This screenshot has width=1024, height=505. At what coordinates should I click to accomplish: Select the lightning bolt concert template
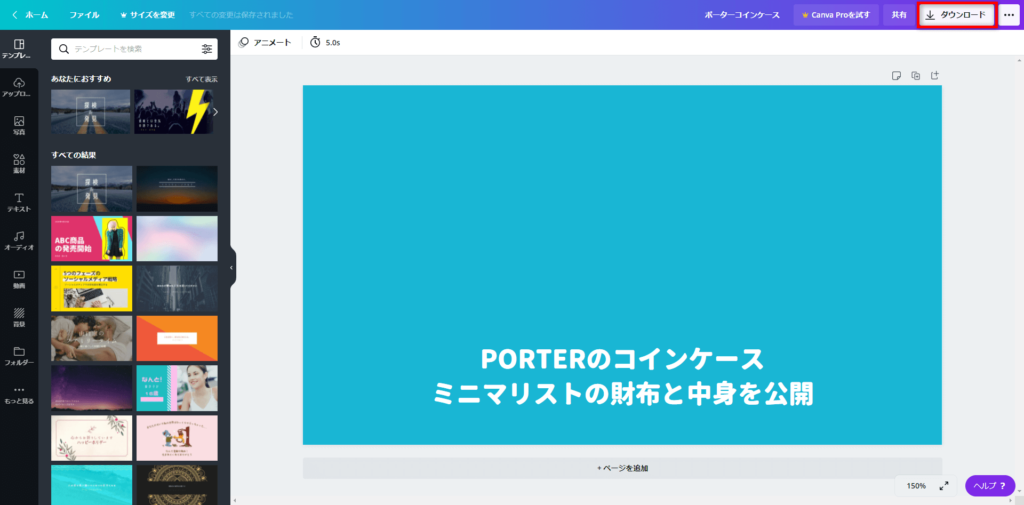point(173,112)
